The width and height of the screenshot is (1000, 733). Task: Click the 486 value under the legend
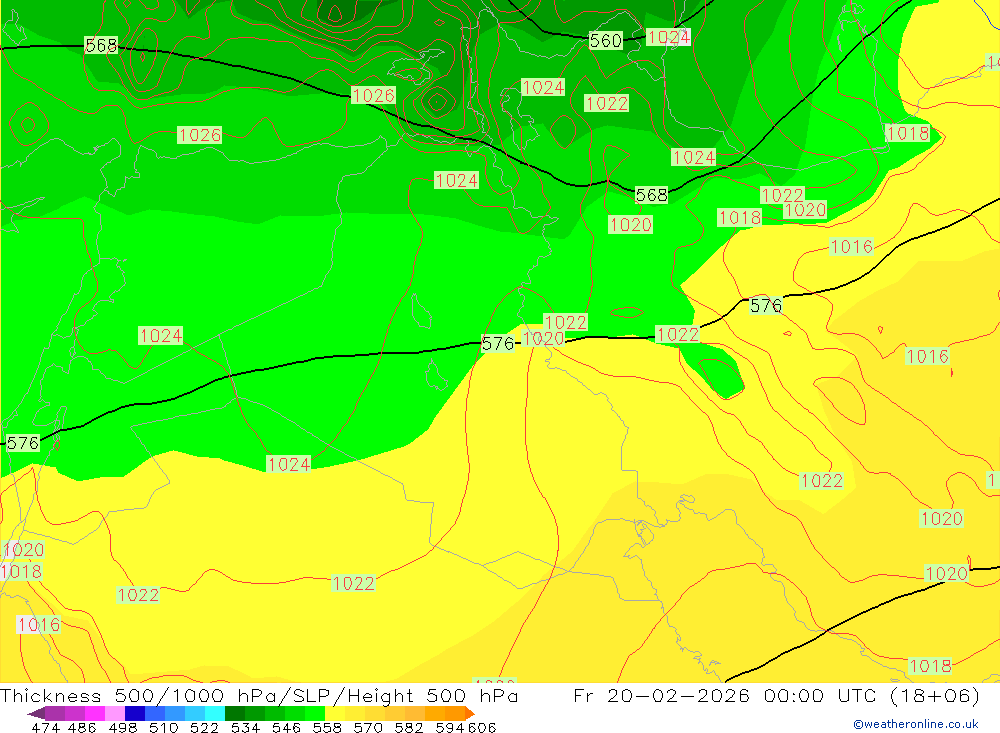pyautogui.click(x=82, y=727)
